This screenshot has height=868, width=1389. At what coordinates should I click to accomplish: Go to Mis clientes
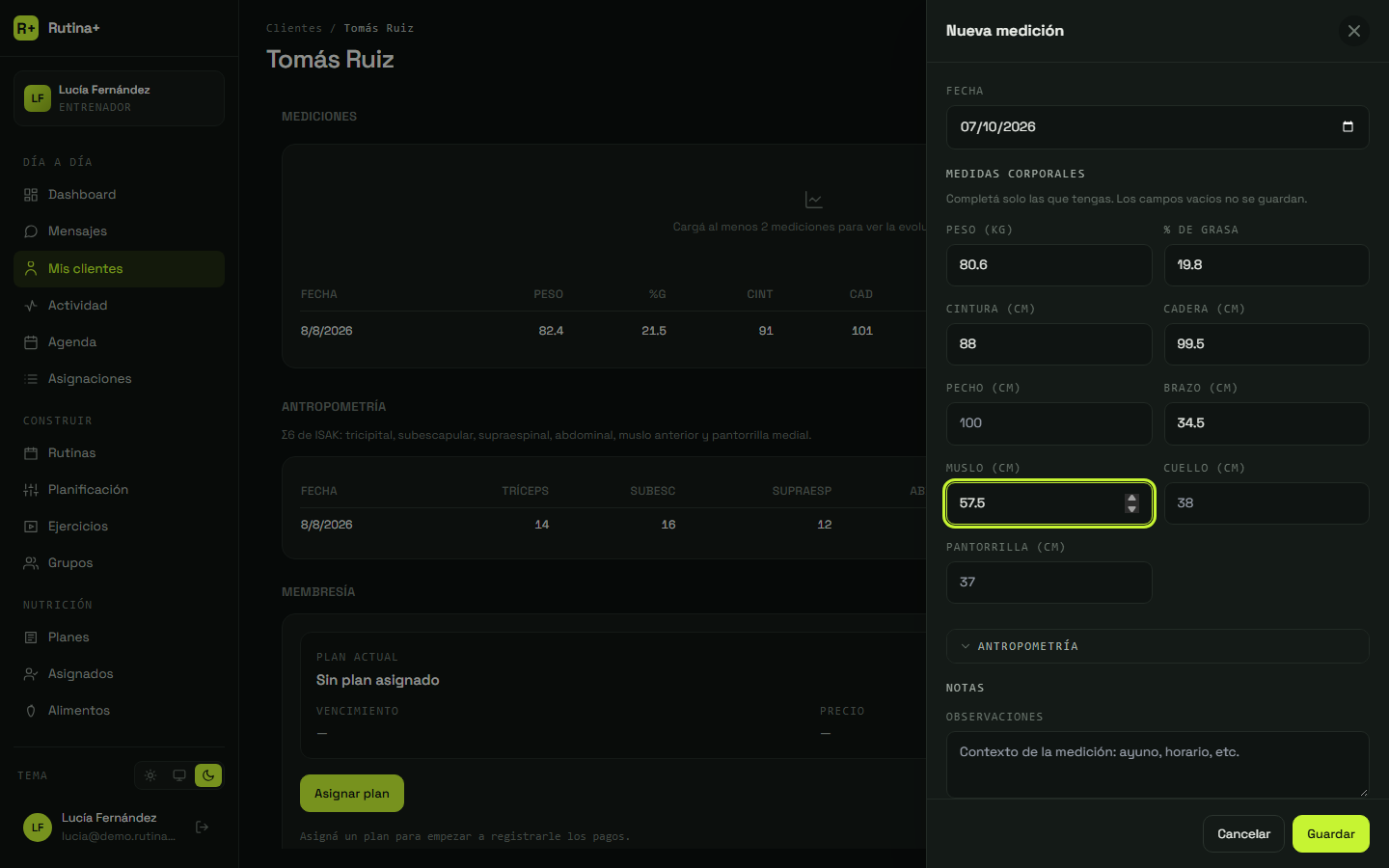[120, 269]
